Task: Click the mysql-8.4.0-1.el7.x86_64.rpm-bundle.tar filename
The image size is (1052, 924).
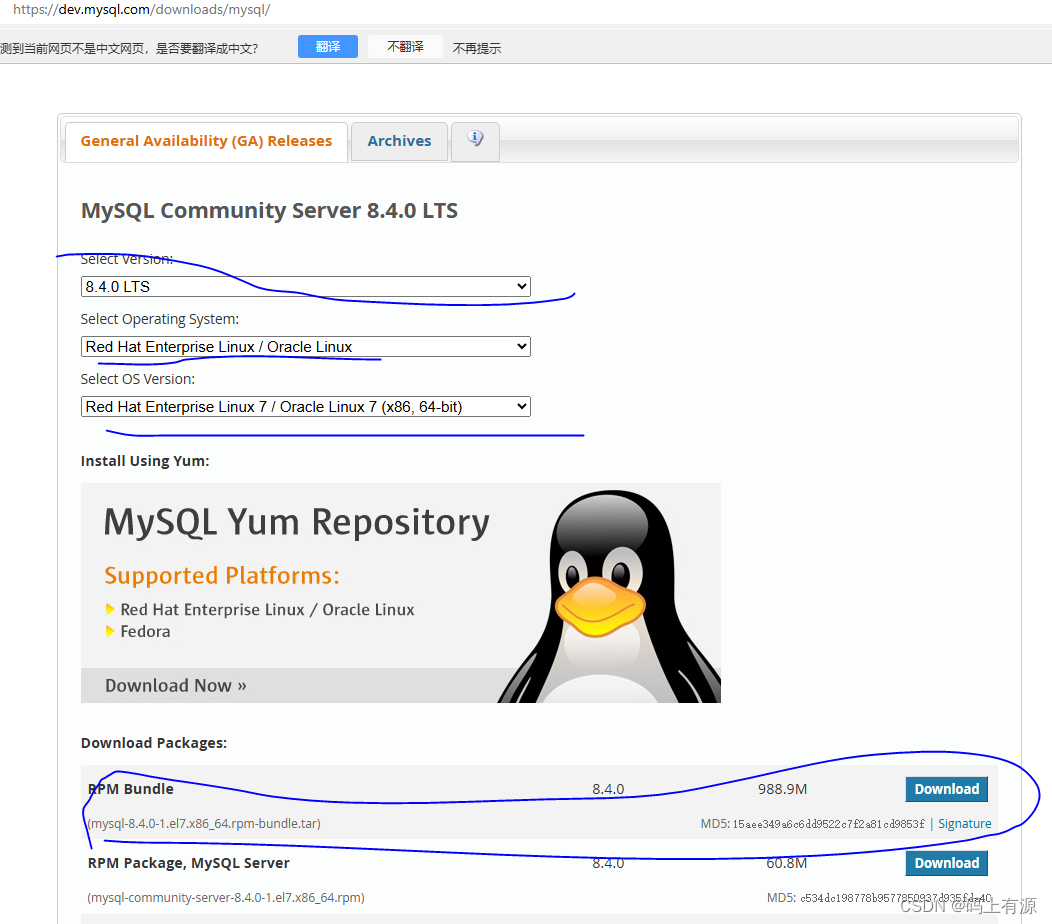Action: pyautogui.click(x=204, y=823)
